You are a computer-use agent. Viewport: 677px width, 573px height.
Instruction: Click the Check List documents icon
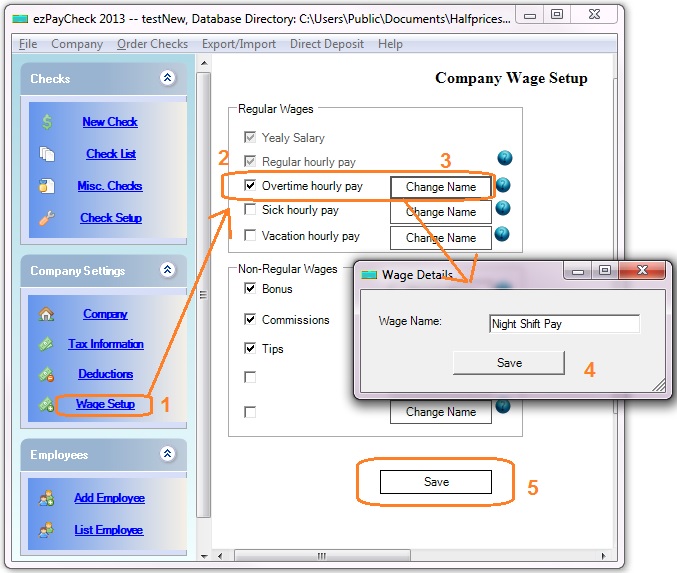coord(47,154)
